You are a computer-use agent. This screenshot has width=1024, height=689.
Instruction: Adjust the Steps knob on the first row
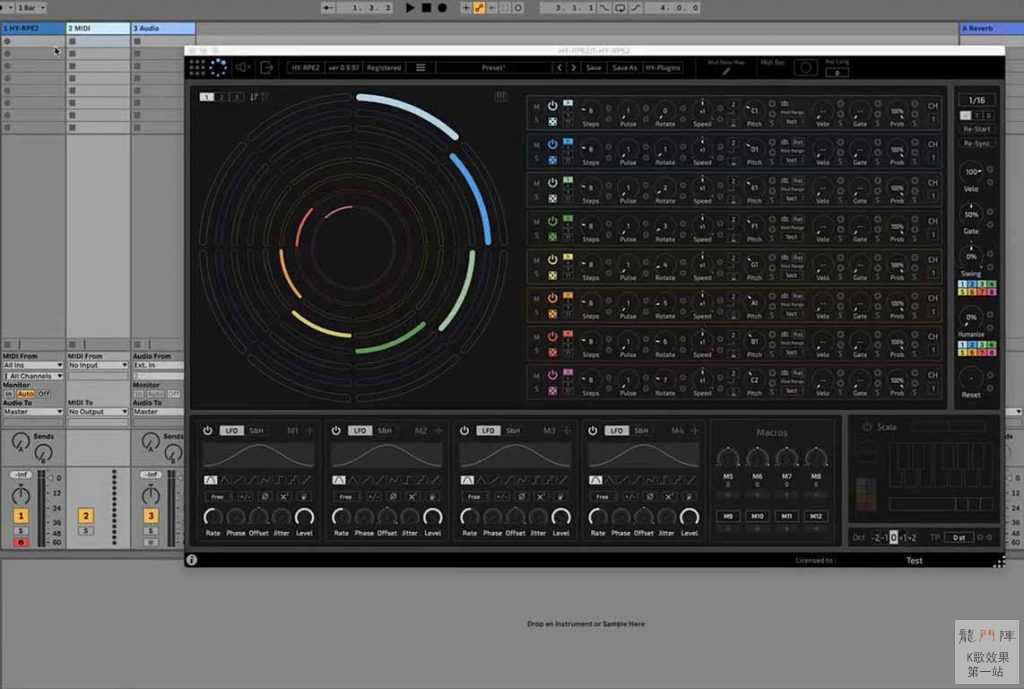coord(591,111)
